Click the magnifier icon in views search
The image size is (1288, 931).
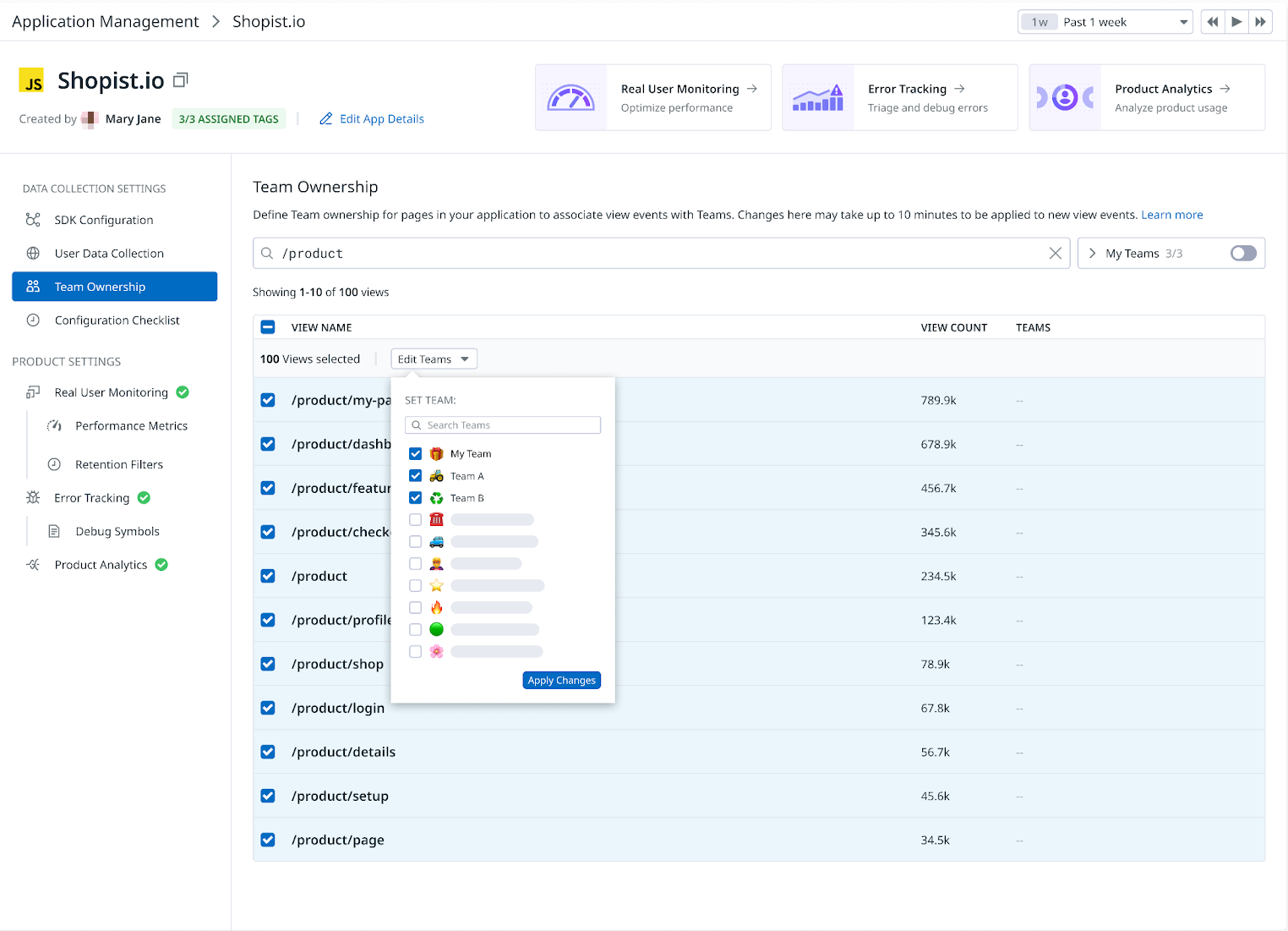click(x=267, y=254)
